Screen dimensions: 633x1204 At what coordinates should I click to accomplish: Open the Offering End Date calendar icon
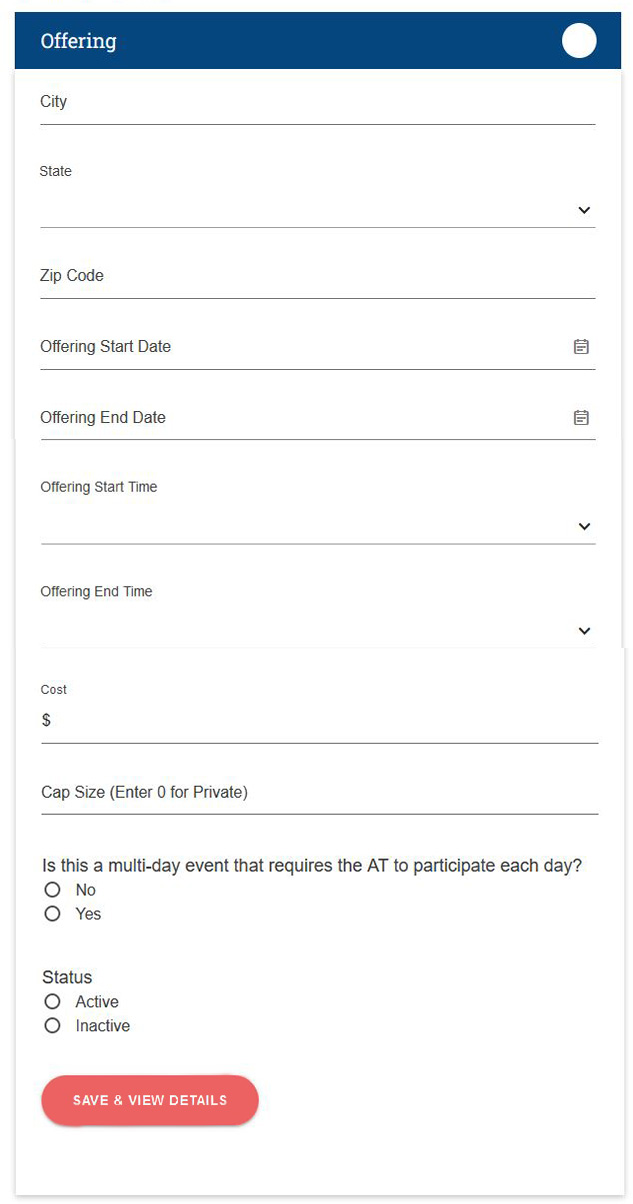(x=581, y=418)
